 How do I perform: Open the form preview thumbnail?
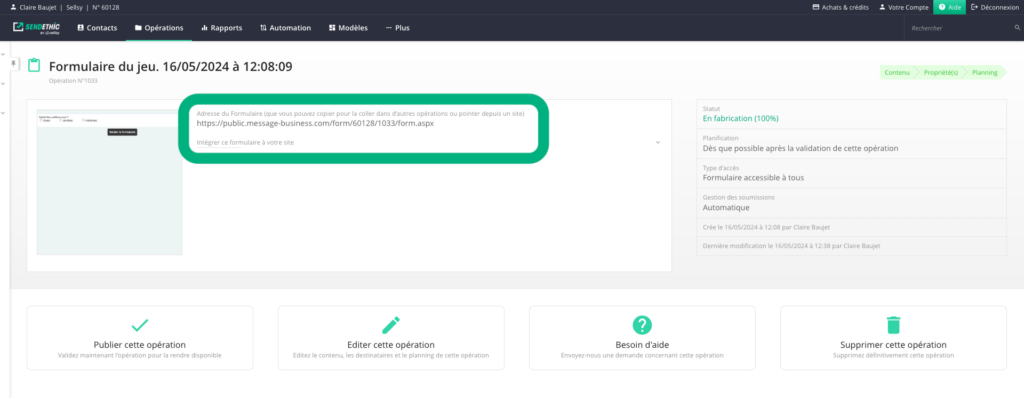(x=110, y=182)
